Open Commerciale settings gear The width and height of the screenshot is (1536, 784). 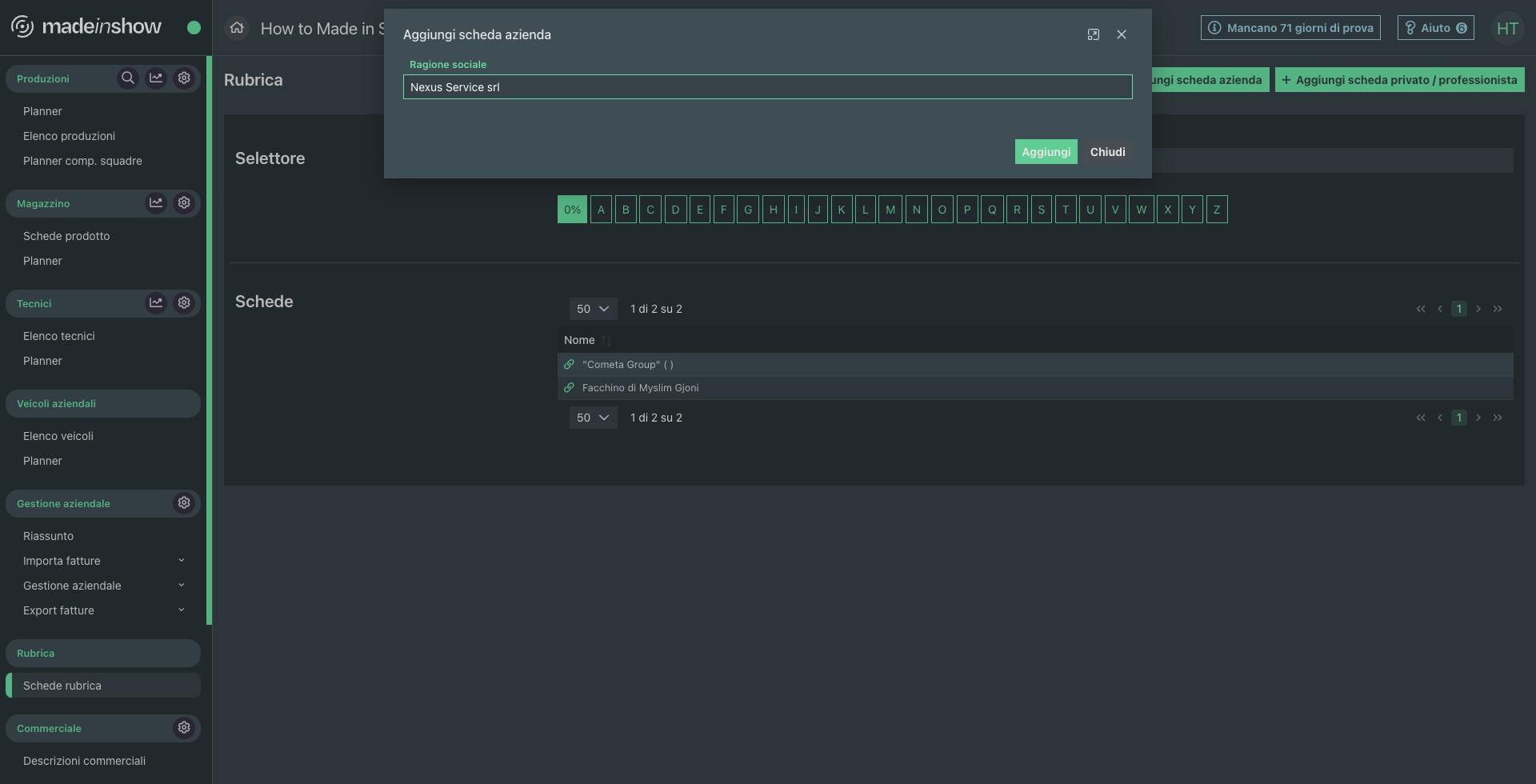(184, 728)
